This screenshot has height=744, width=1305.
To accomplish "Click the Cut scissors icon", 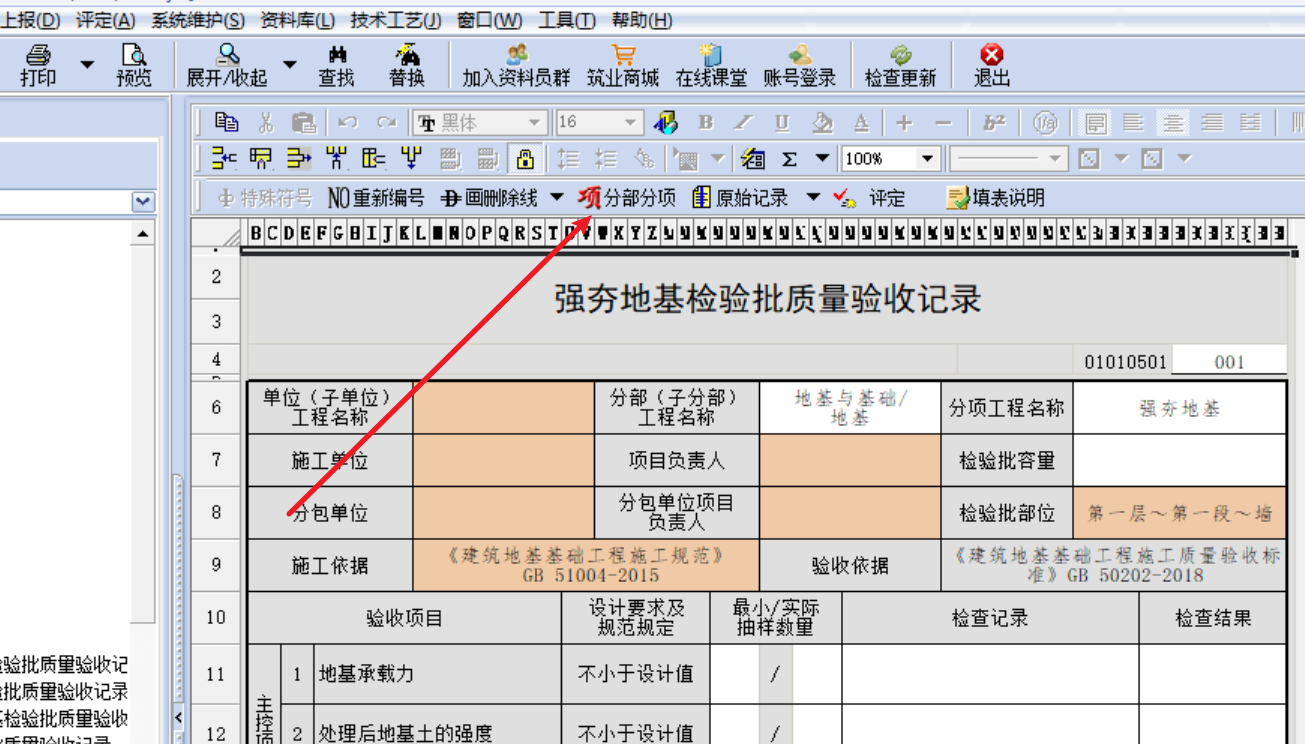I will pyautogui.click(x=266, y=123).
